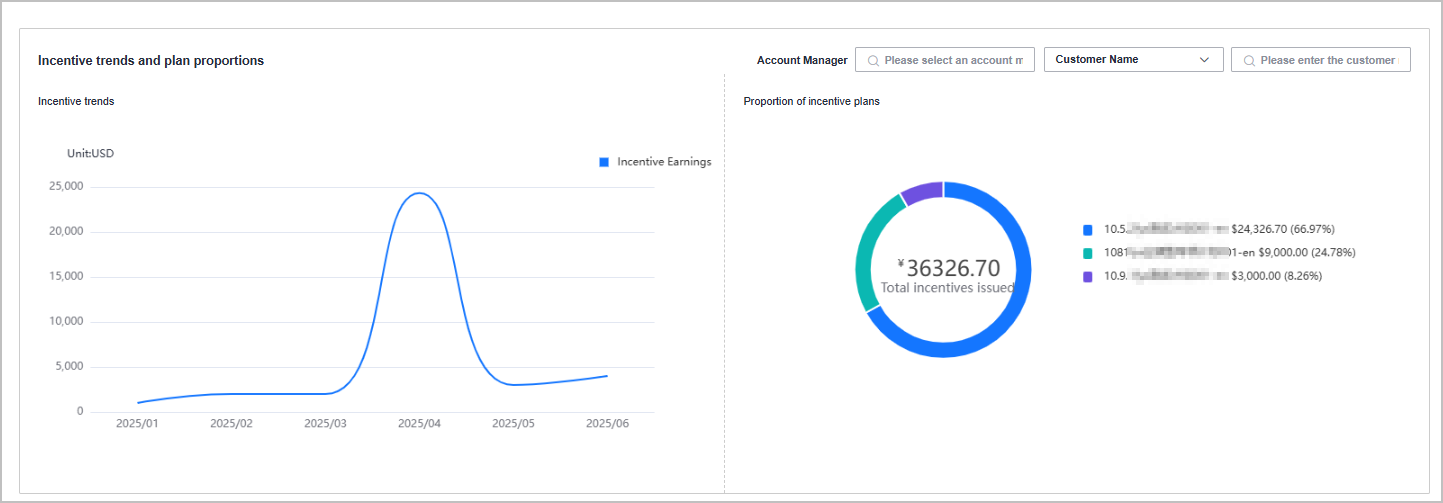1443x503 pixels.
Task: Click the magnifier icon in customer search box
Action: tap(1249, 60)
